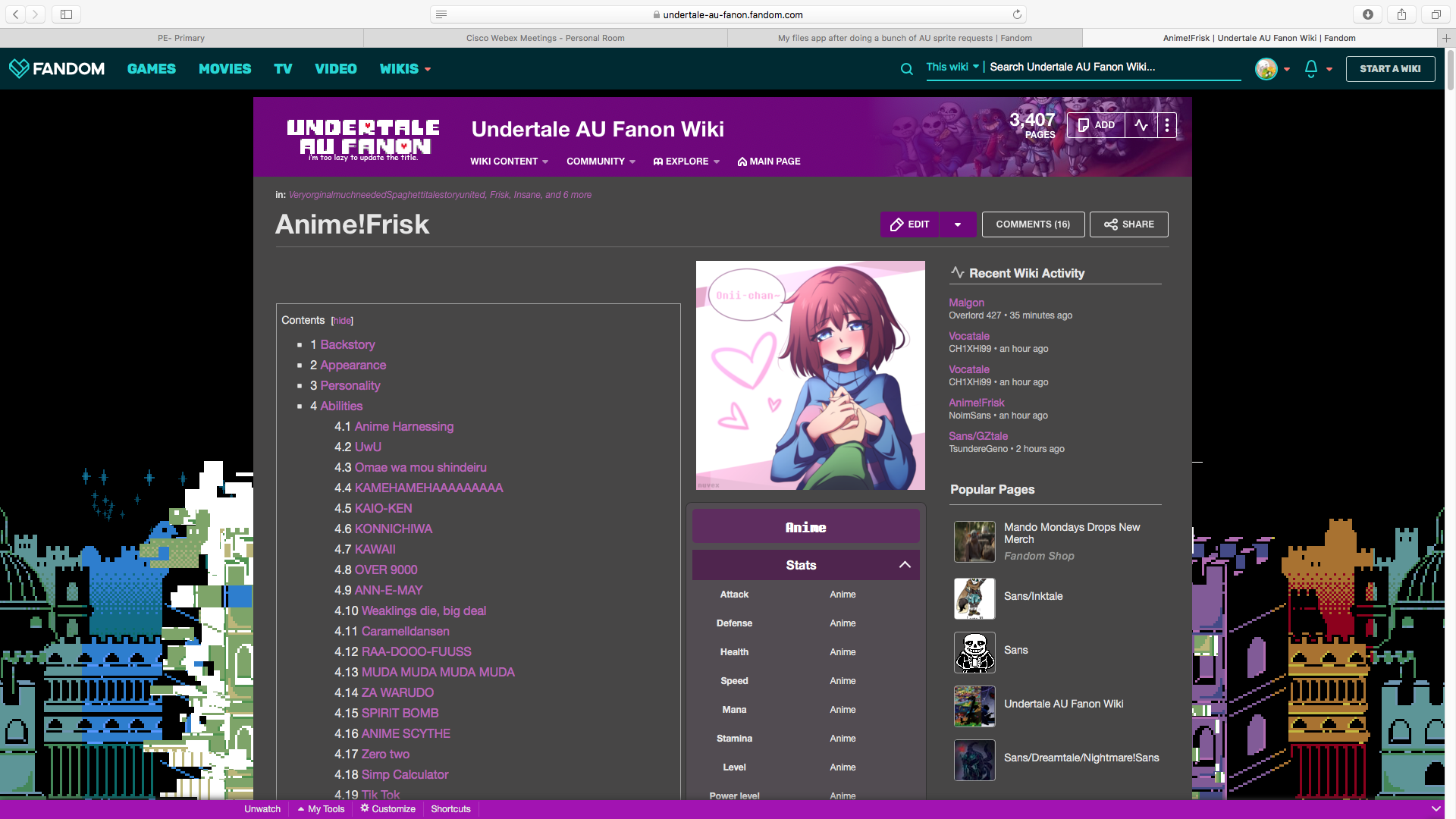Jump to KAMEHAMEHAAAAAAAAA section link
Viewport: 1456px width, 819px height.
[x=428, y=488]
